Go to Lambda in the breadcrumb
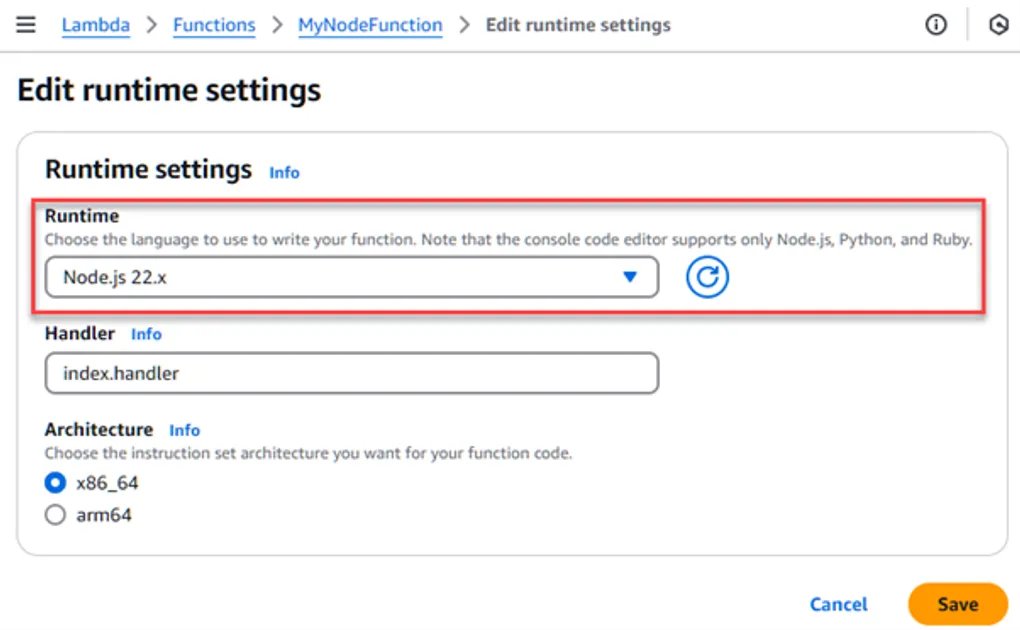Screen dimensions: 1020x630 95,25
